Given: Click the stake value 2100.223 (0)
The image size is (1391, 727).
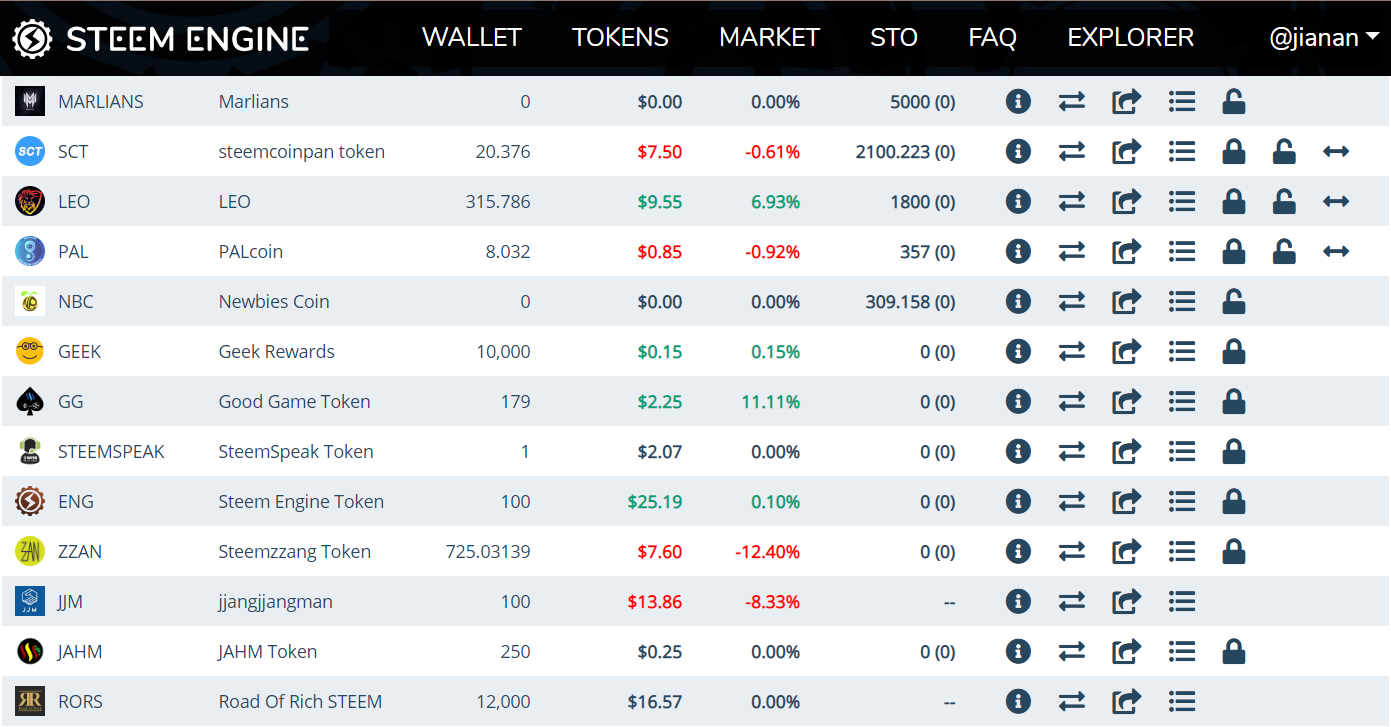Looking at the screenshot, I should point(906,152).
